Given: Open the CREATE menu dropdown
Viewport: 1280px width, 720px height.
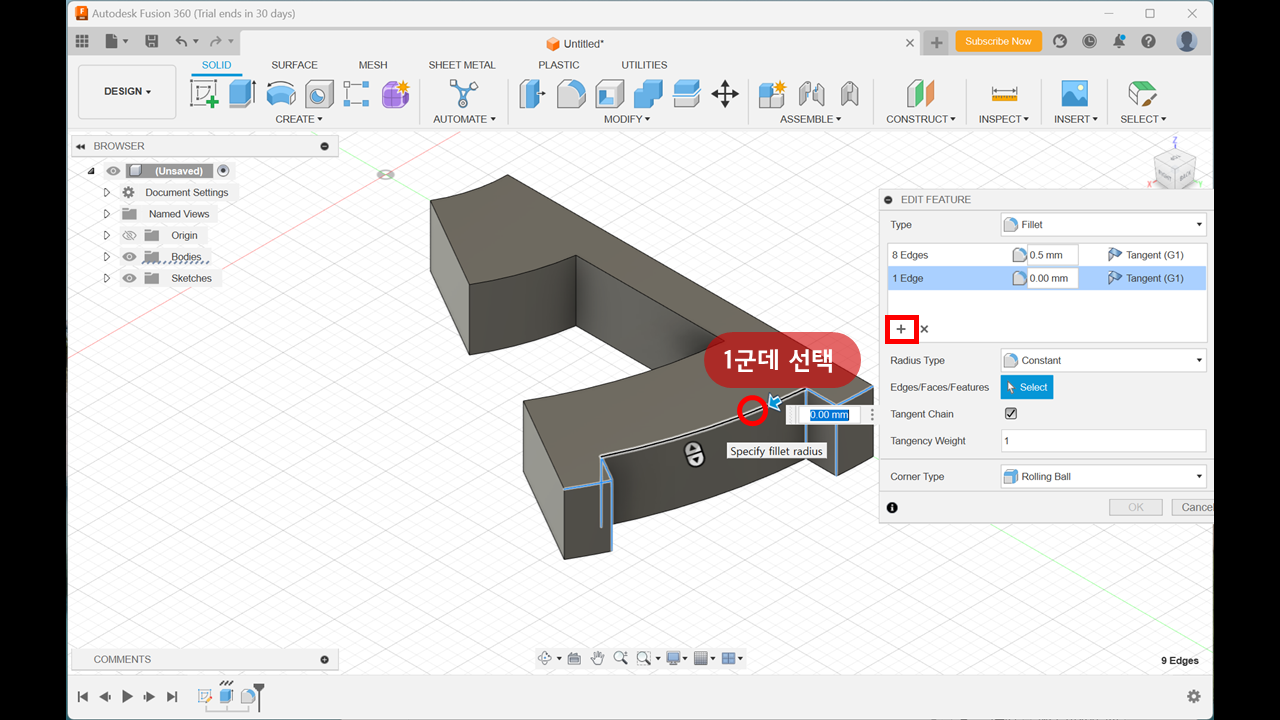Looking at the screenshot, I should 299,119.
